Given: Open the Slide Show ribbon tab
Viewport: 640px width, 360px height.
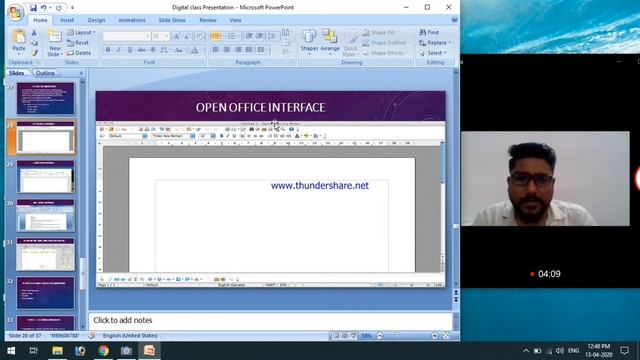Looking at the screenshot, I should (172, 20).
